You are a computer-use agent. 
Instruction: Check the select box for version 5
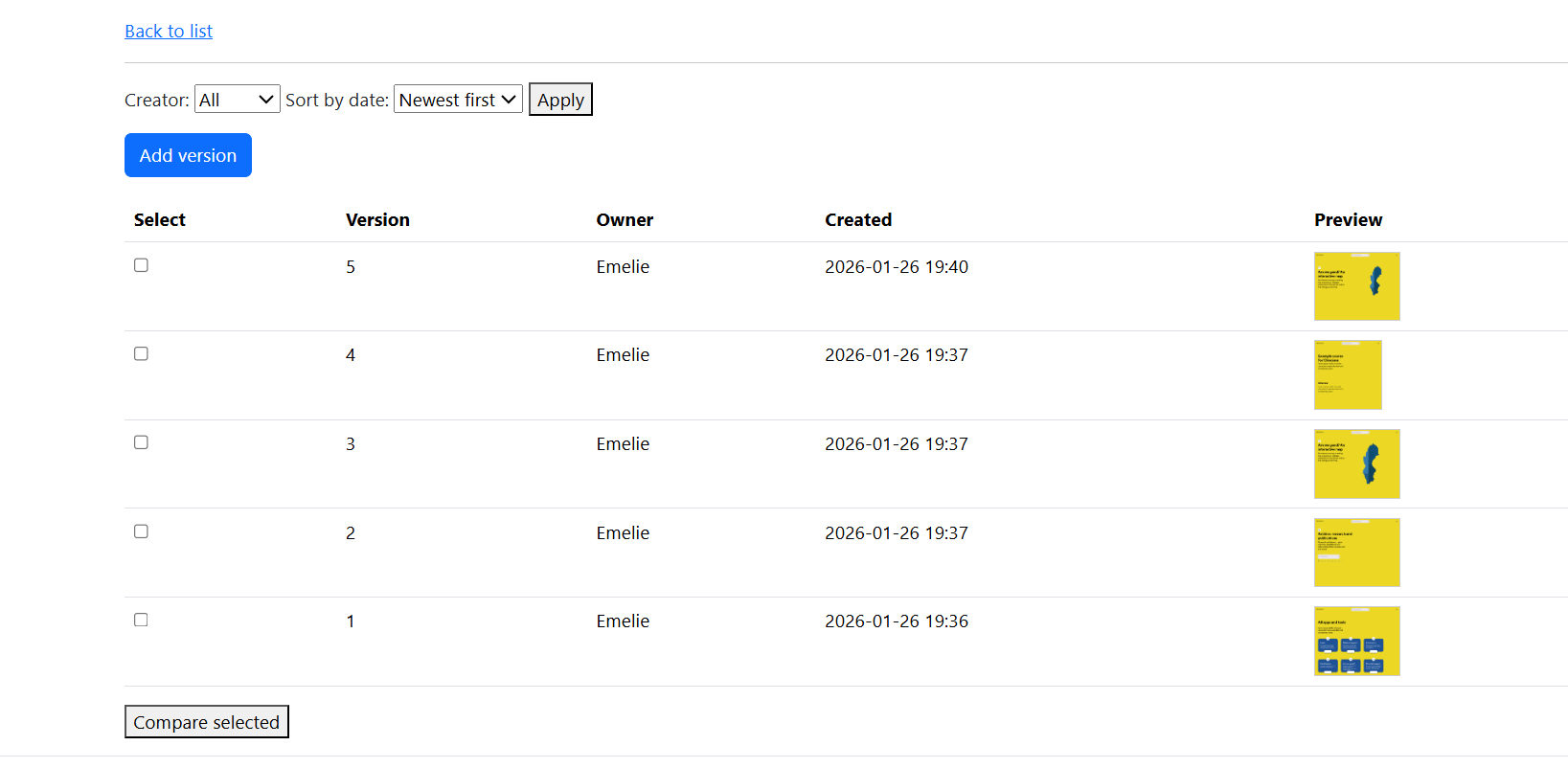(x=141, y=265)
